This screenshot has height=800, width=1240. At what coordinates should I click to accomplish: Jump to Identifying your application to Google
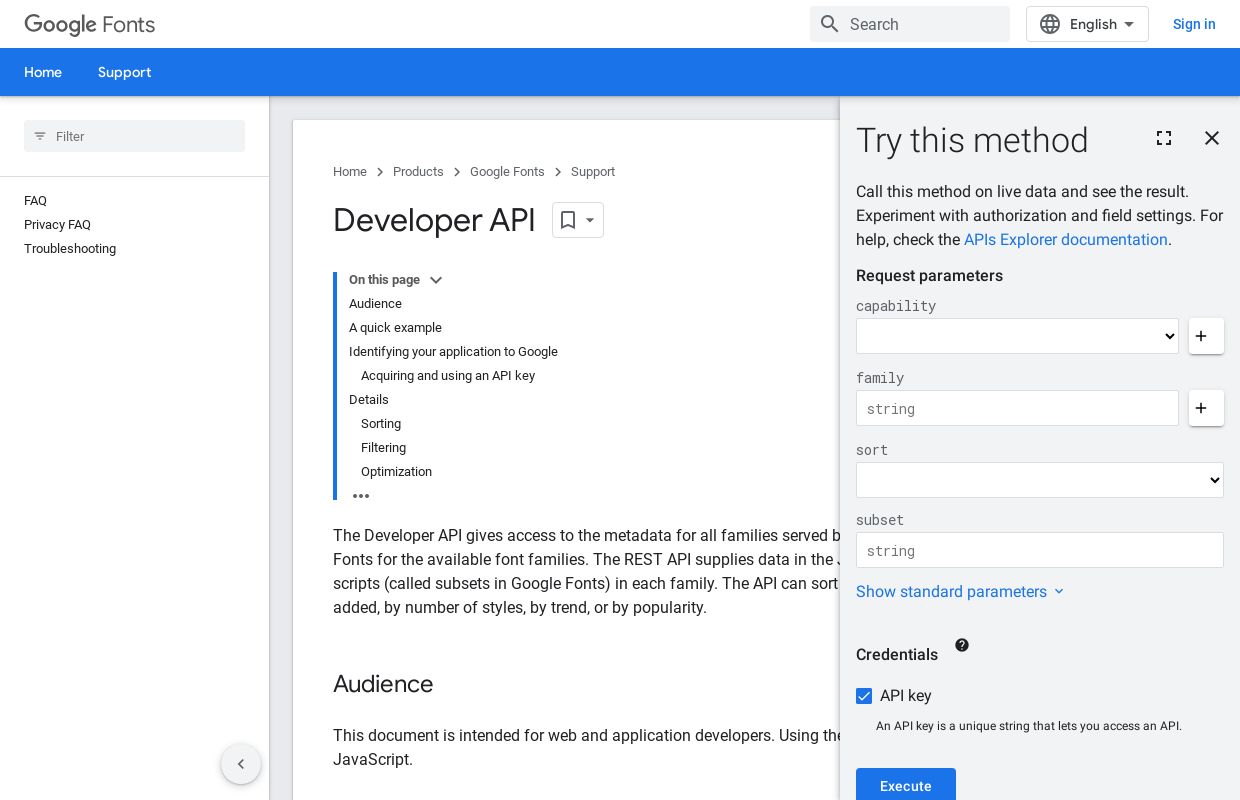[453, 352]
